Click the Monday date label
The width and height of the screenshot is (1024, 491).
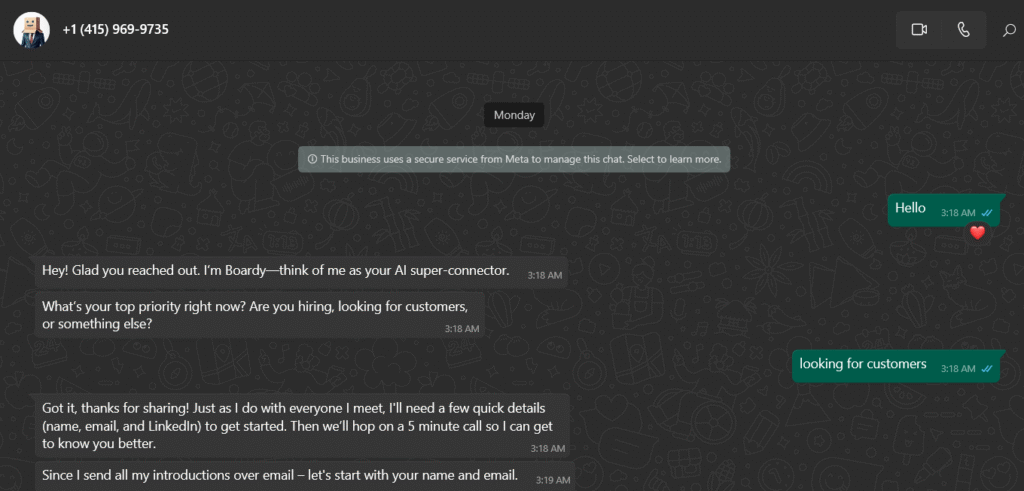(514, 115)
